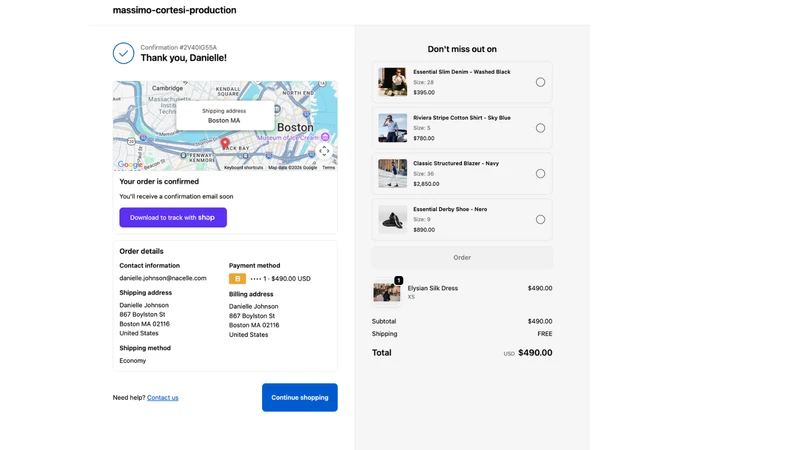The height and width of the screenshot is (450, 800).
Task: Click the Order button under recommendations
Action: pos(462,258)
